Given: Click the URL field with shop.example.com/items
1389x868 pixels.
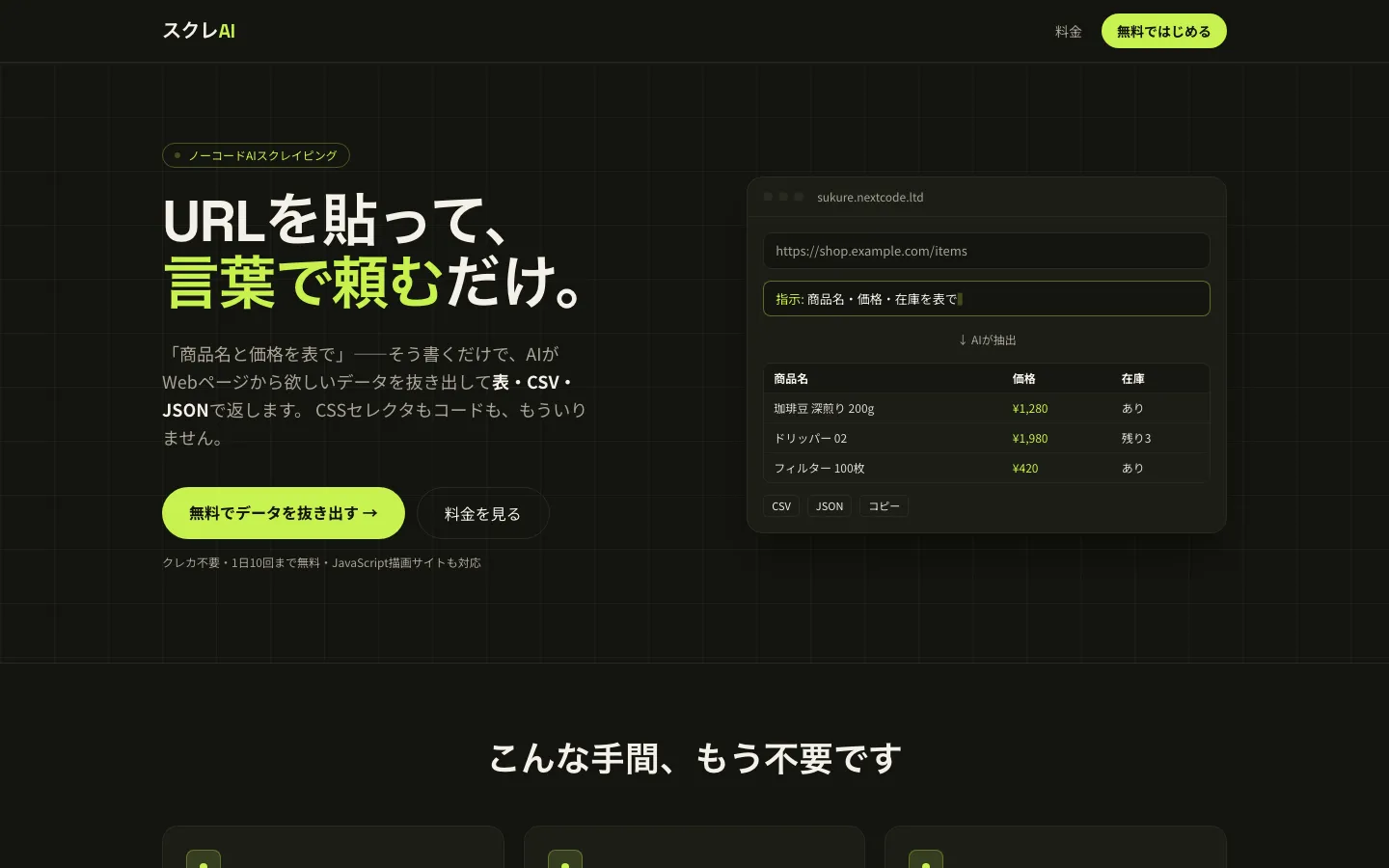Looking at the screenshot, I should coord(986,251).
